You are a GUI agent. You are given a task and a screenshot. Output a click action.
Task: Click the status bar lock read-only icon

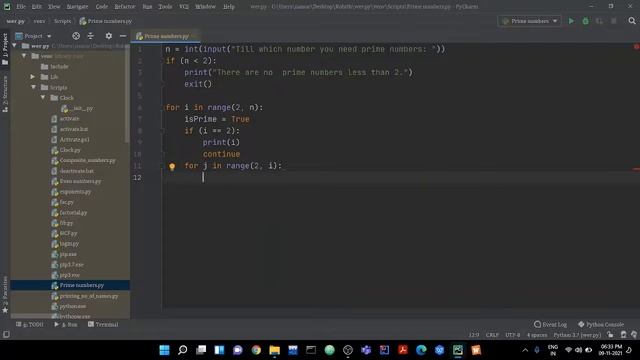[610, 335]
